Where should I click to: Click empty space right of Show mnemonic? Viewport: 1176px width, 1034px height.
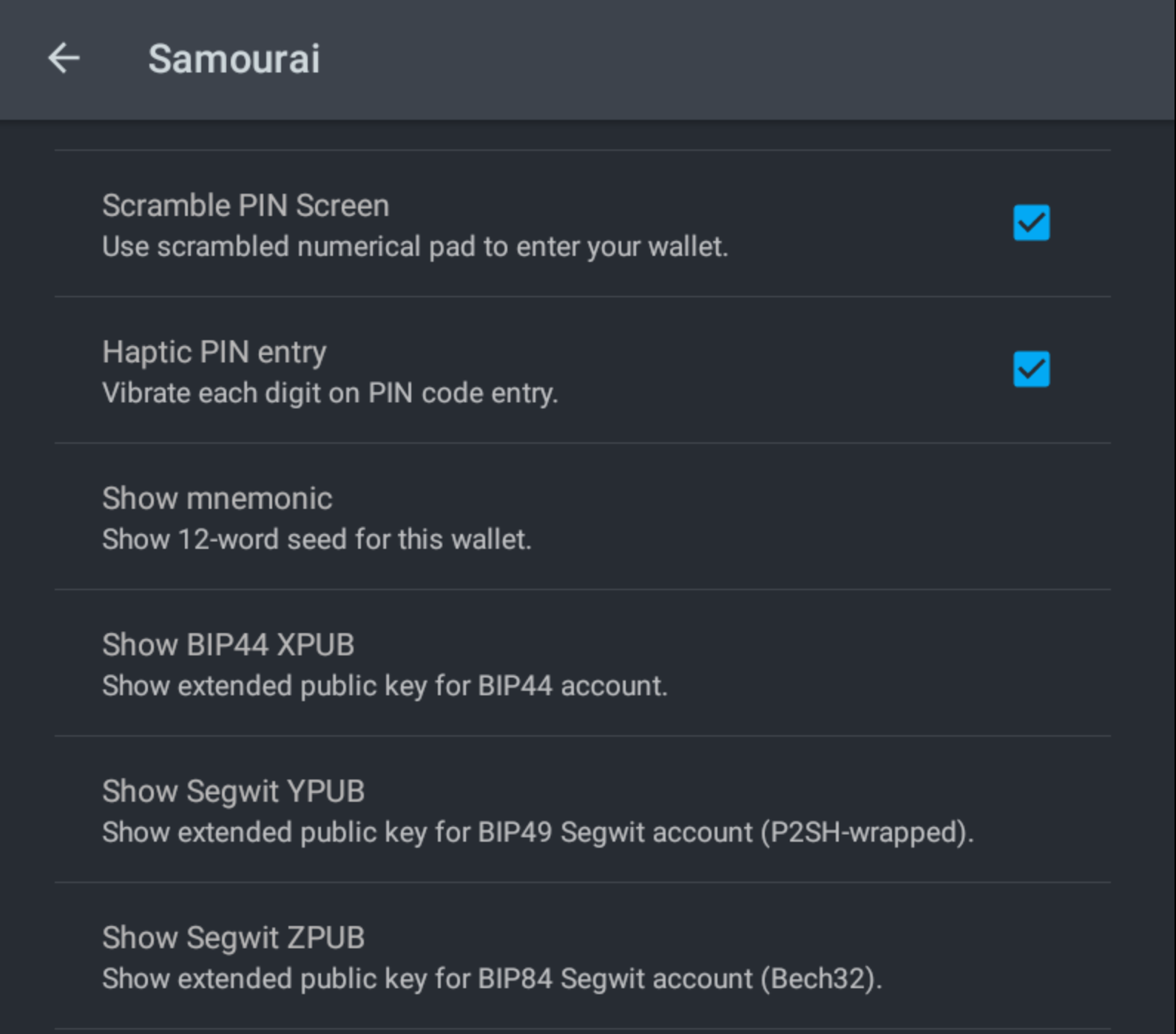[x=814, y=517]
